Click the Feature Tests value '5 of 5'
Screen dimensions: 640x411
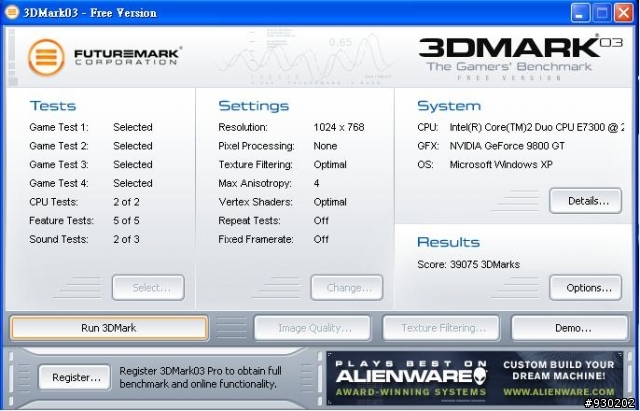click(x=127, y=221)
